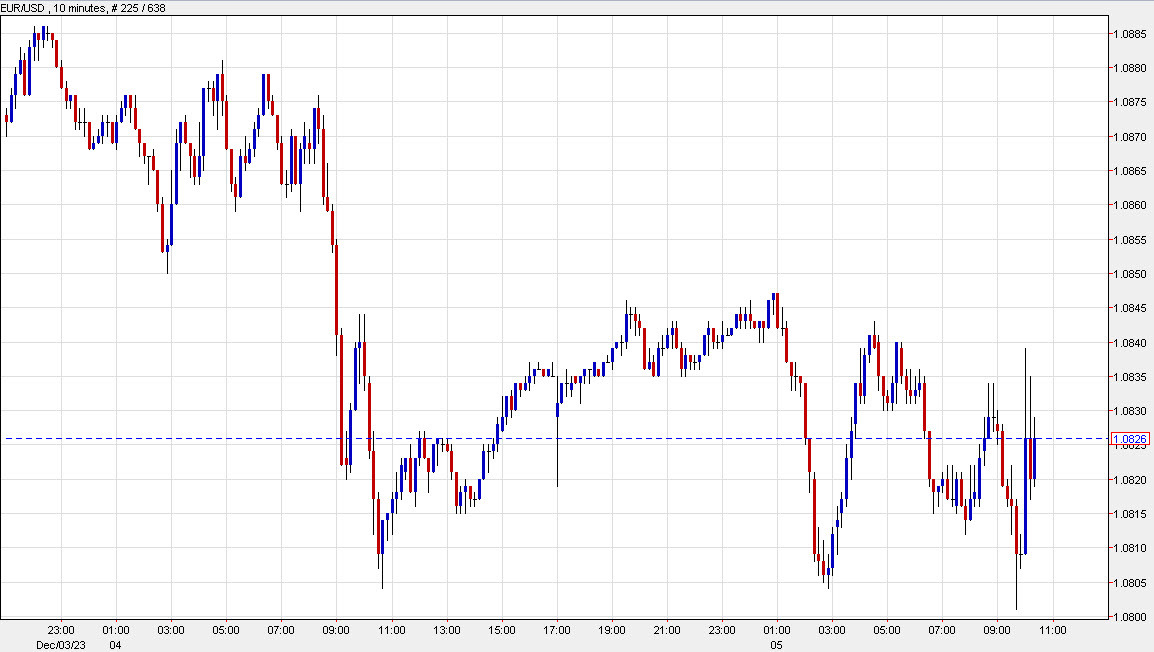
Task: Click the 1.0880 price axis label
Action: pos(1130,68)
